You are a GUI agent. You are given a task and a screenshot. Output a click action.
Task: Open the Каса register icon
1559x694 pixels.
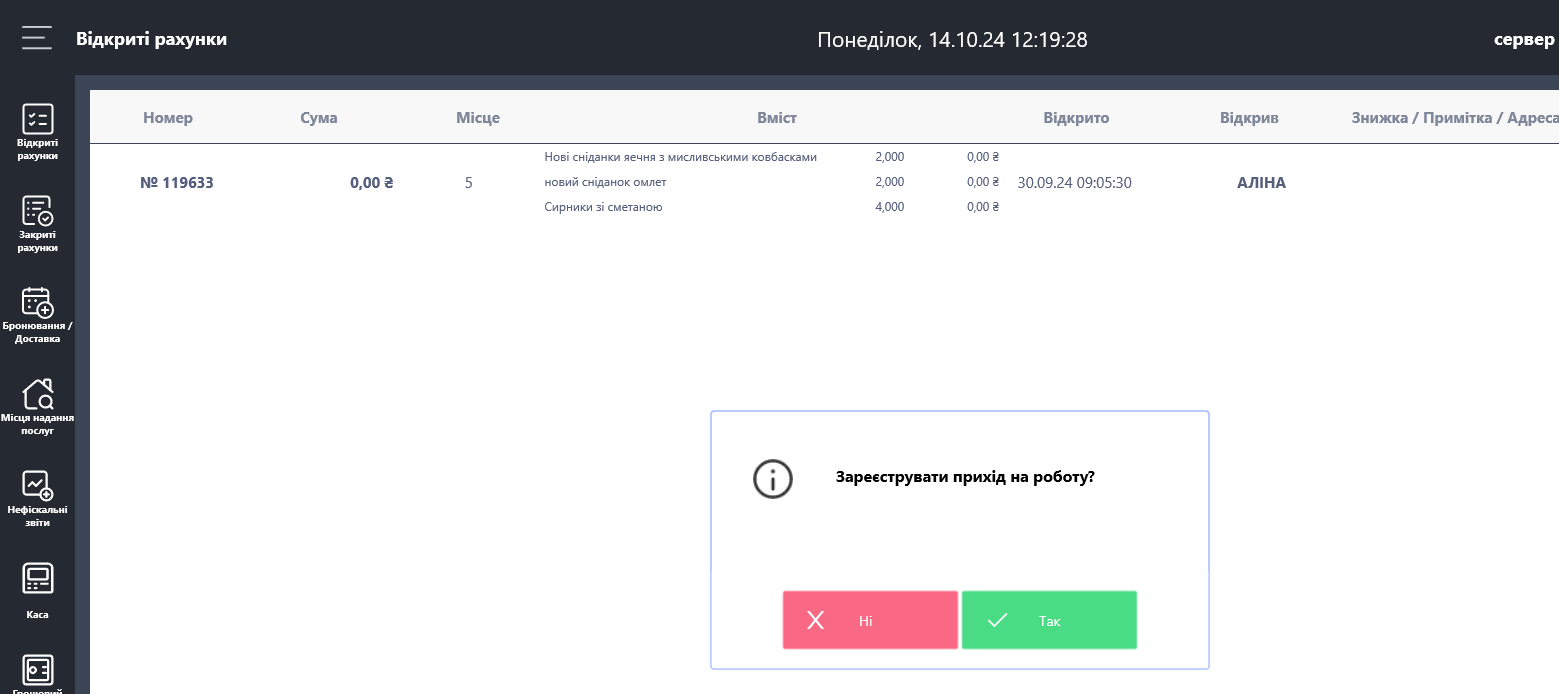click(x=38, y=578)
